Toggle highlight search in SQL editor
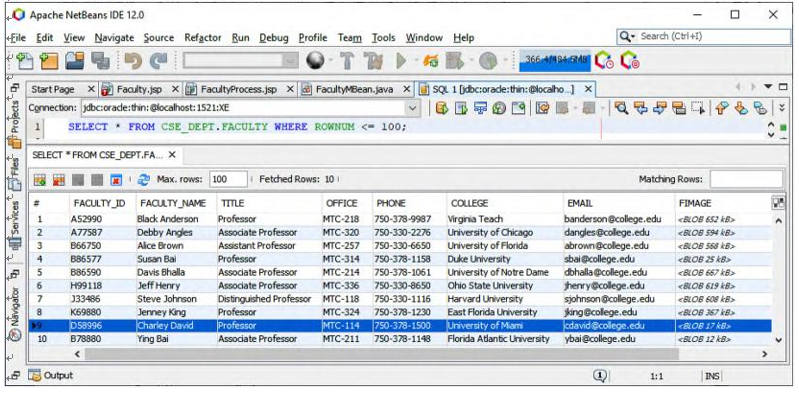The width and height of the screenshot is (799, 393). click(679, 108)
